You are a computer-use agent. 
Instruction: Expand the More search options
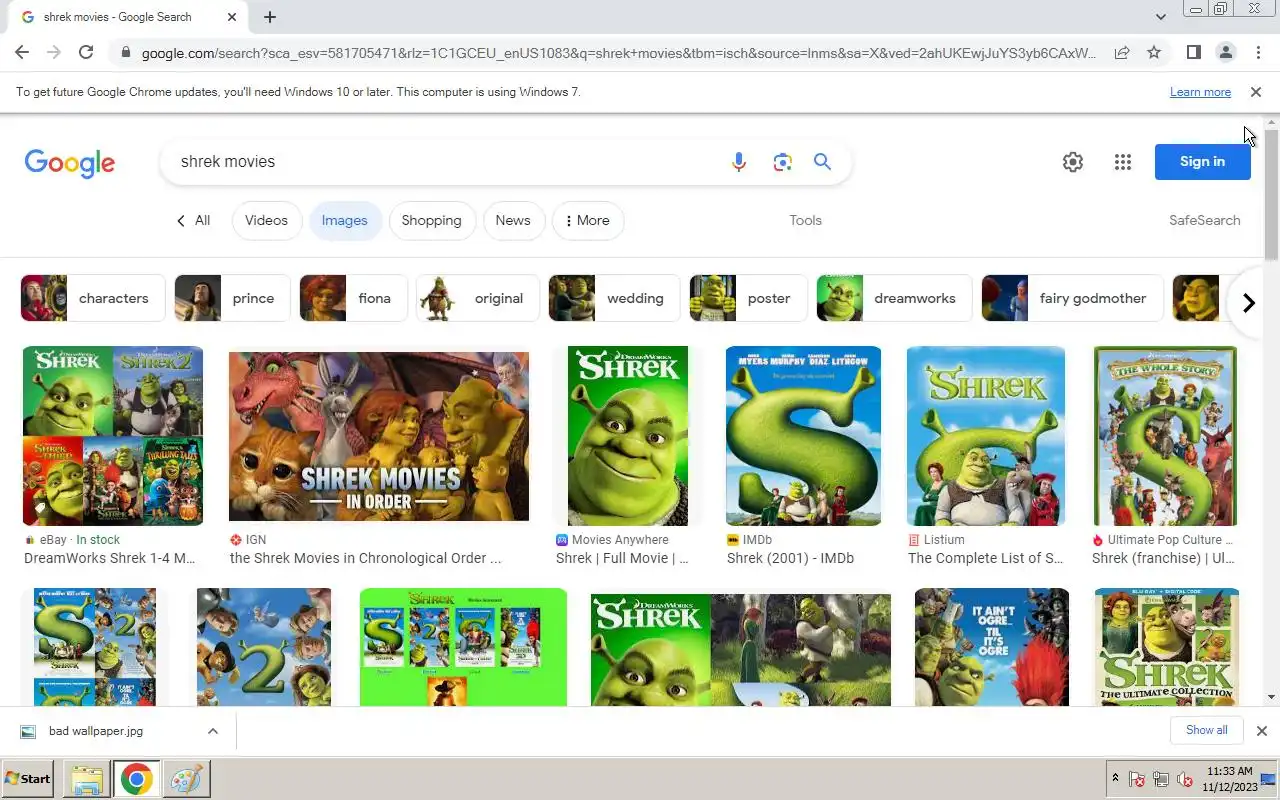click(588, 221)
